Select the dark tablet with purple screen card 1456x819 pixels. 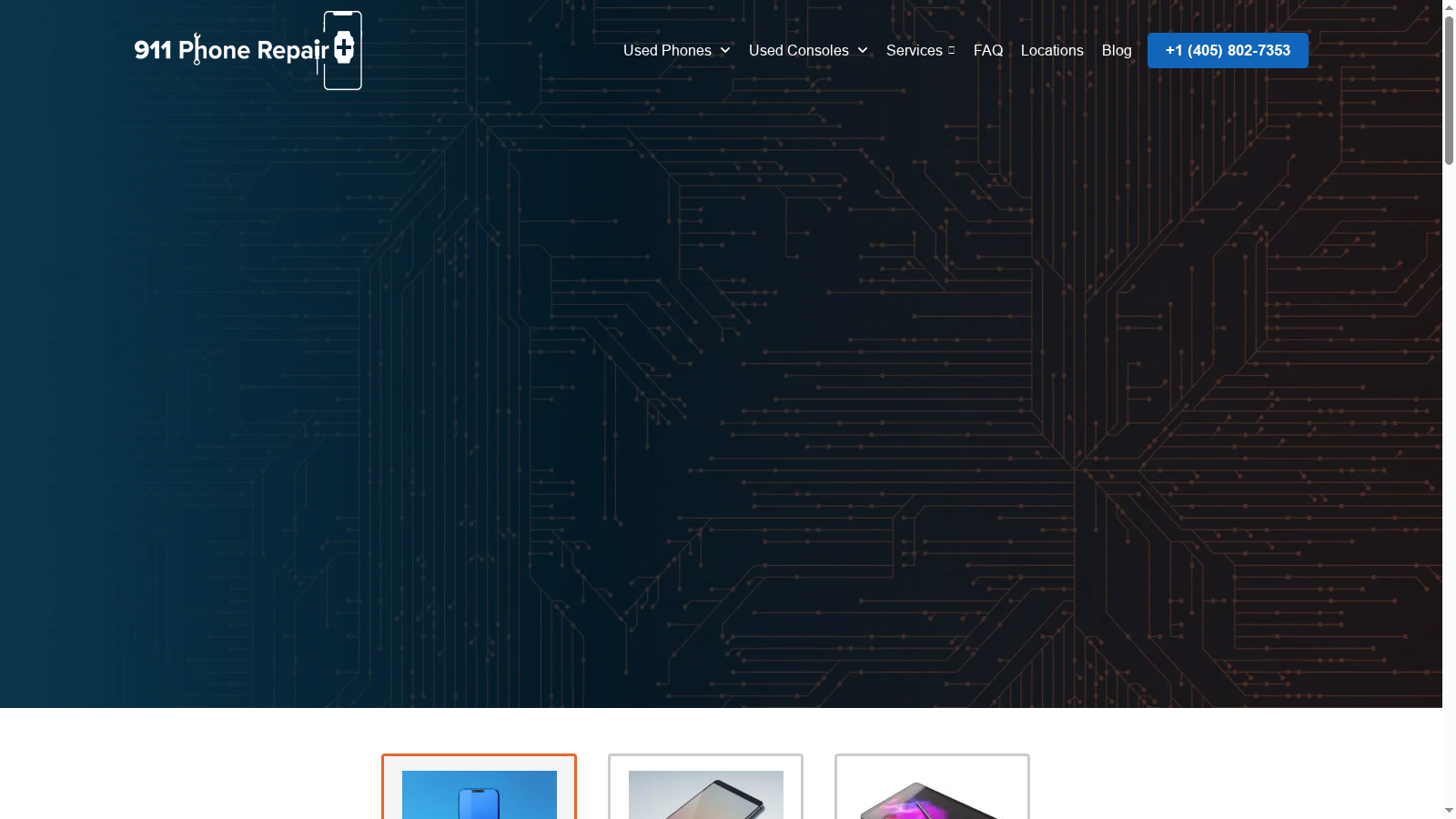coord(932,787)
